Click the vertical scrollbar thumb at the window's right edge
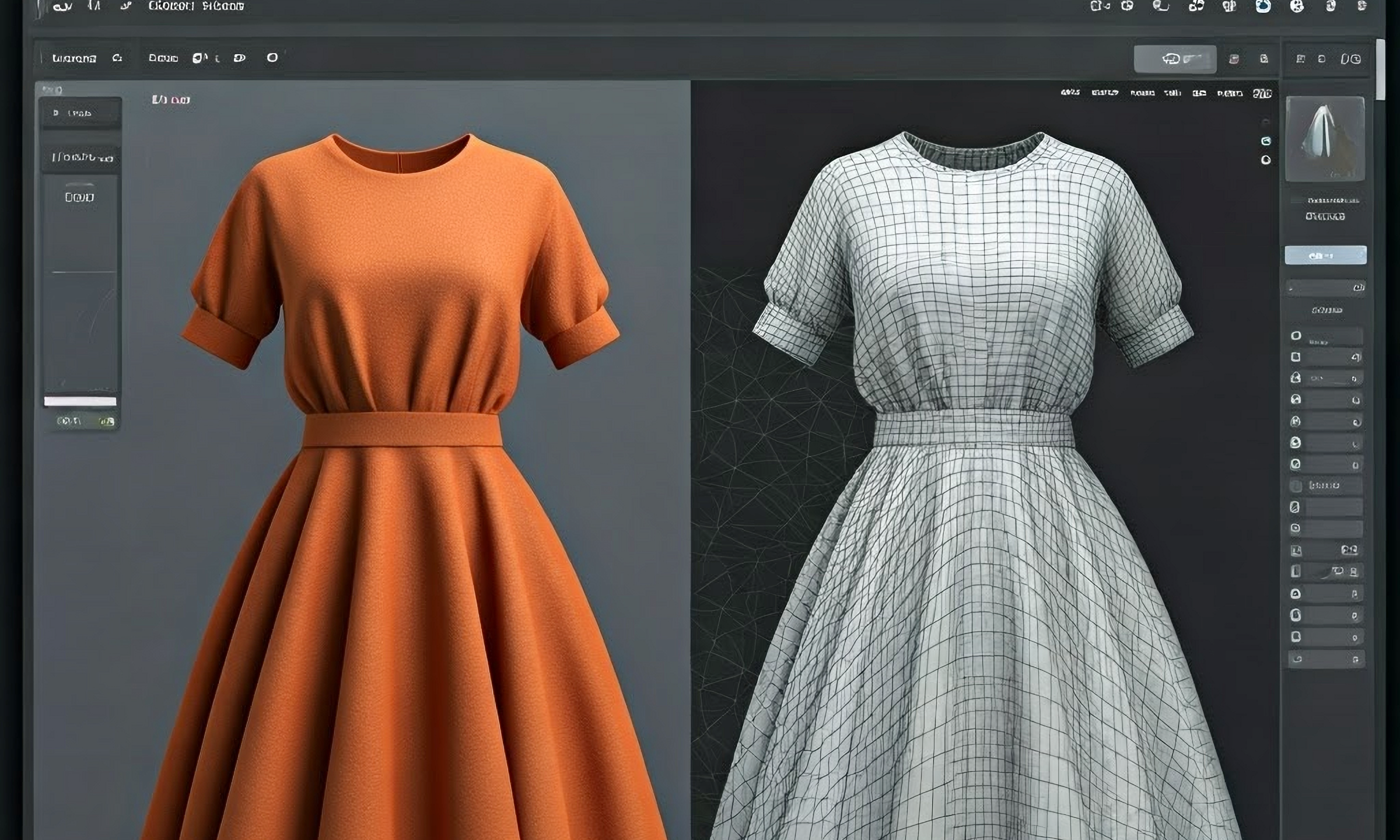The image size is (1400, 840). click(1380, 69)
